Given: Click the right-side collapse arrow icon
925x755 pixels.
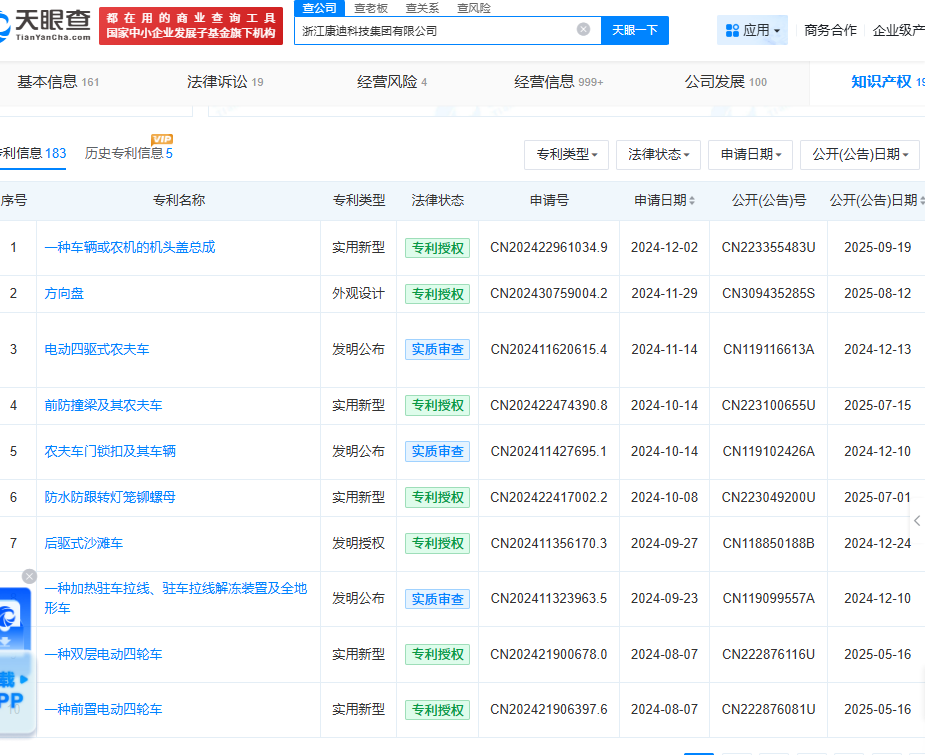Looking at the screenshot, I should [917, 520].
